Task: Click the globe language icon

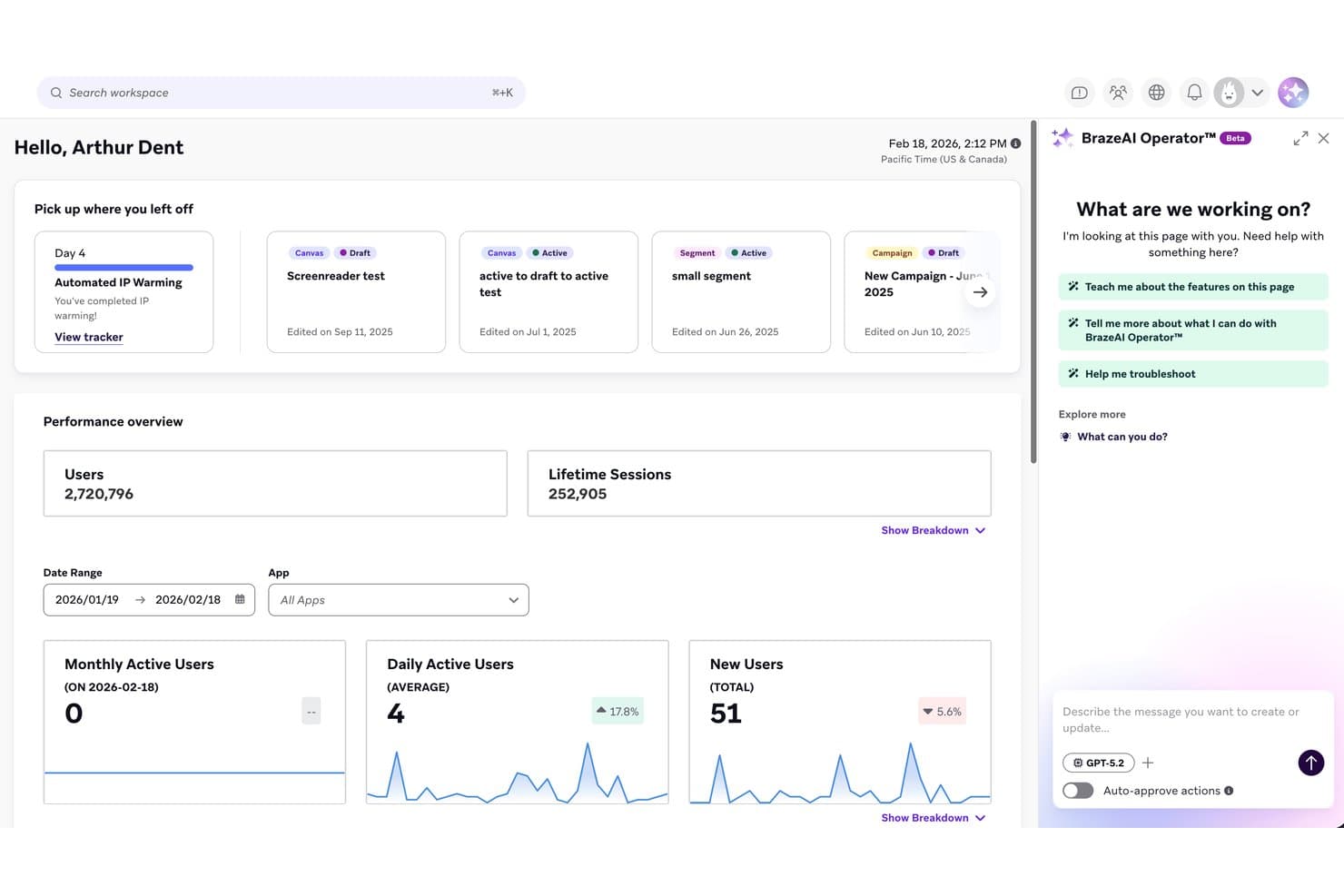Action: point(1156,93)
